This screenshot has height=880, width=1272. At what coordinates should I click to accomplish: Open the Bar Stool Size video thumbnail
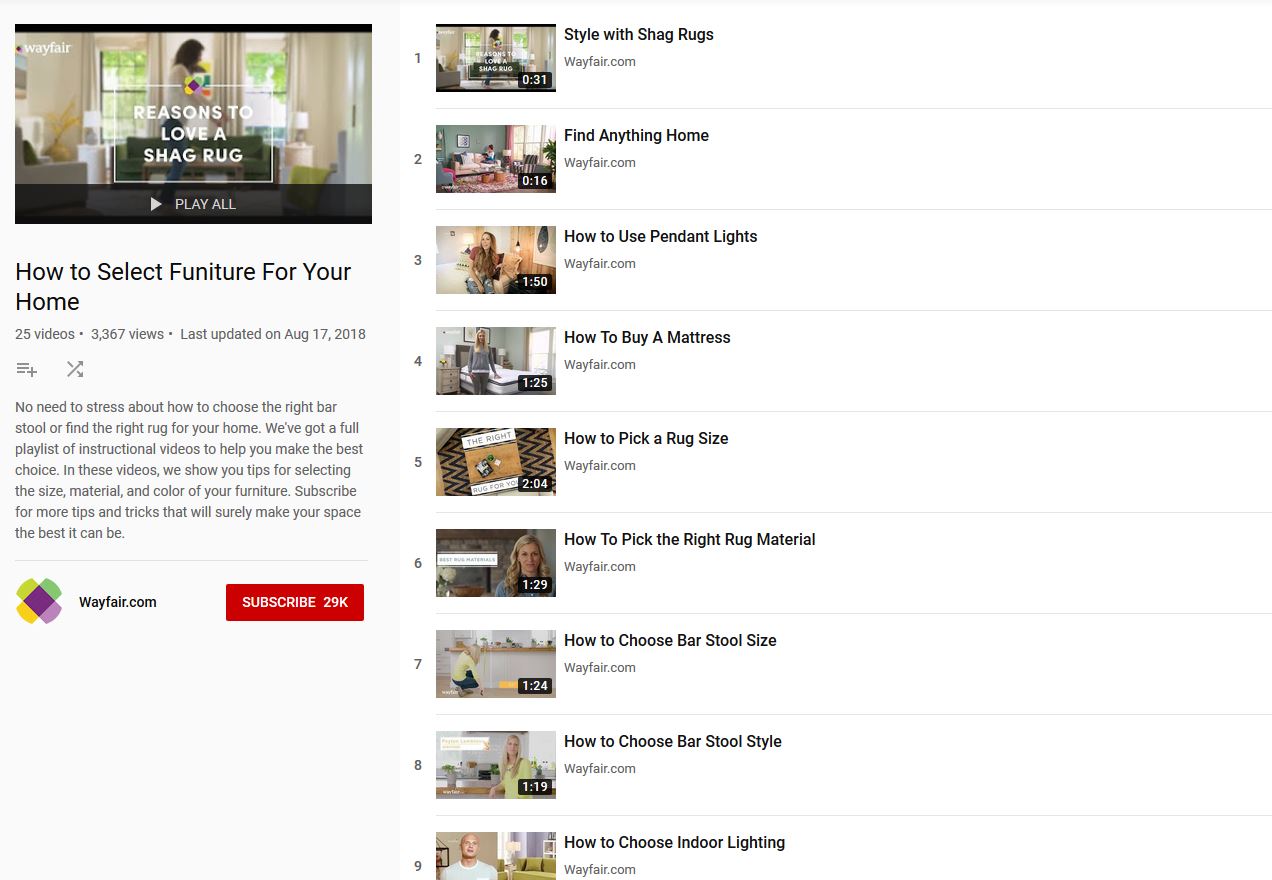(x=495, y=664)
